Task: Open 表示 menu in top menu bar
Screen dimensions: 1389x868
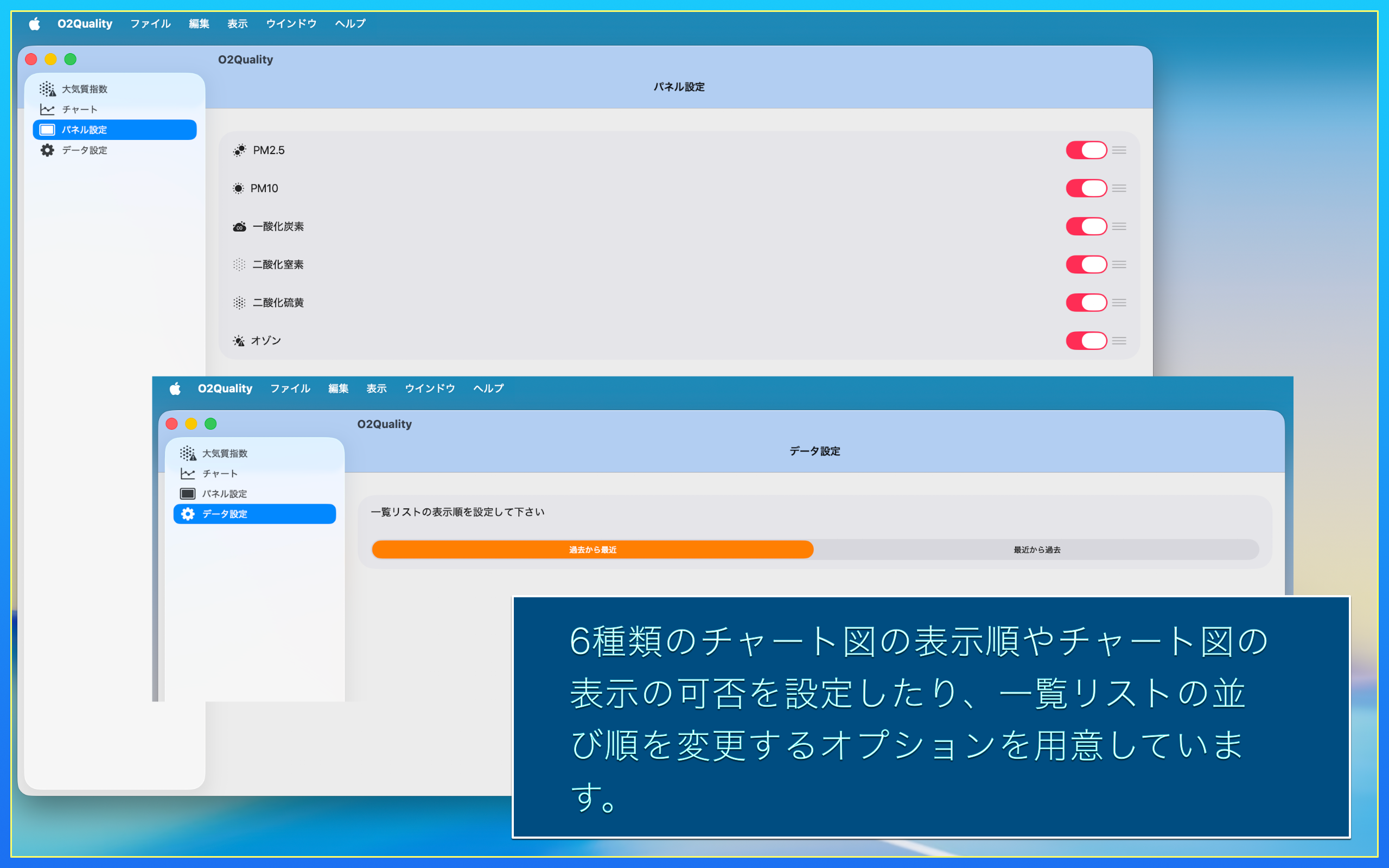Action: [238, 23]
